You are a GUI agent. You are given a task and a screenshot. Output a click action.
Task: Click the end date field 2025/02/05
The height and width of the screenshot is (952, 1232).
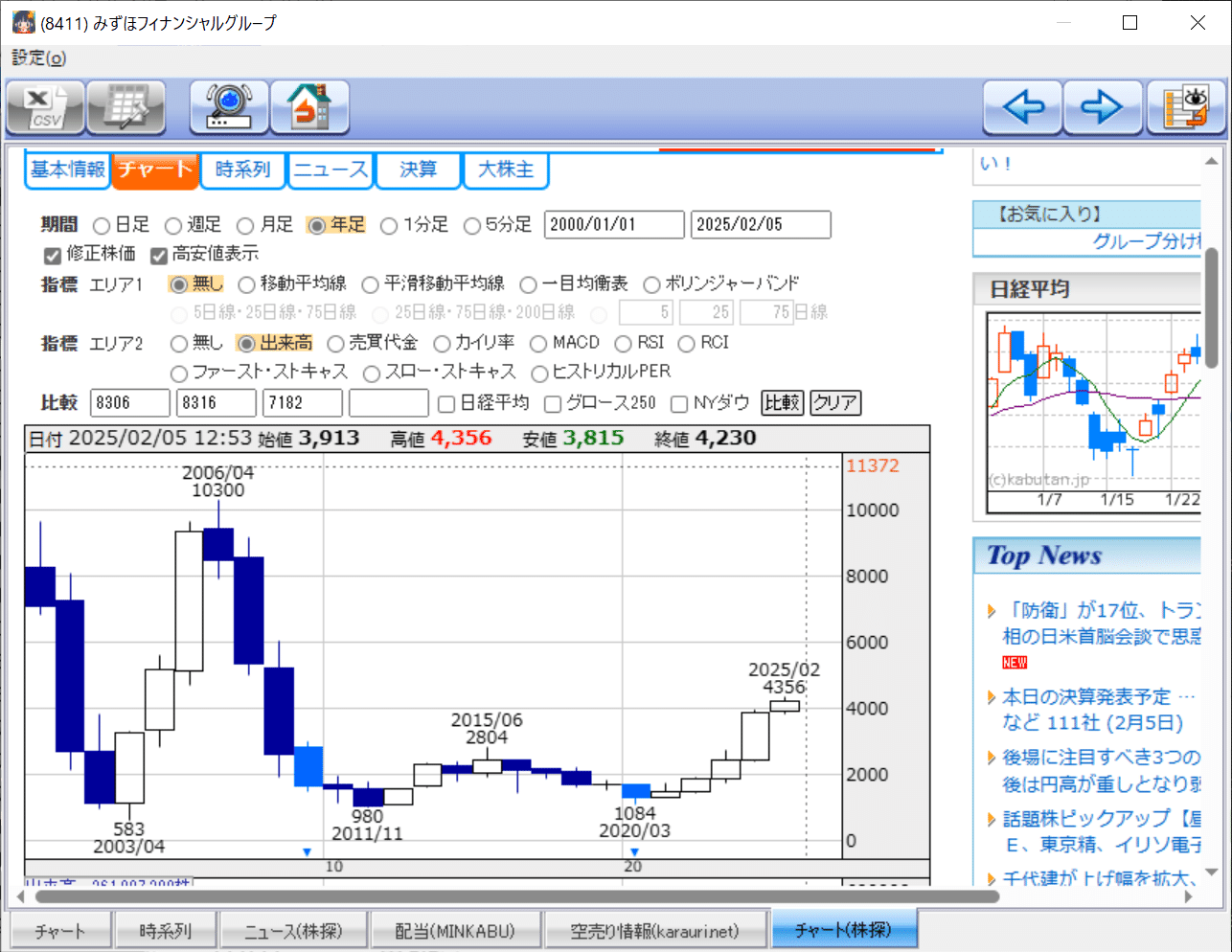(x=761, y=224)
